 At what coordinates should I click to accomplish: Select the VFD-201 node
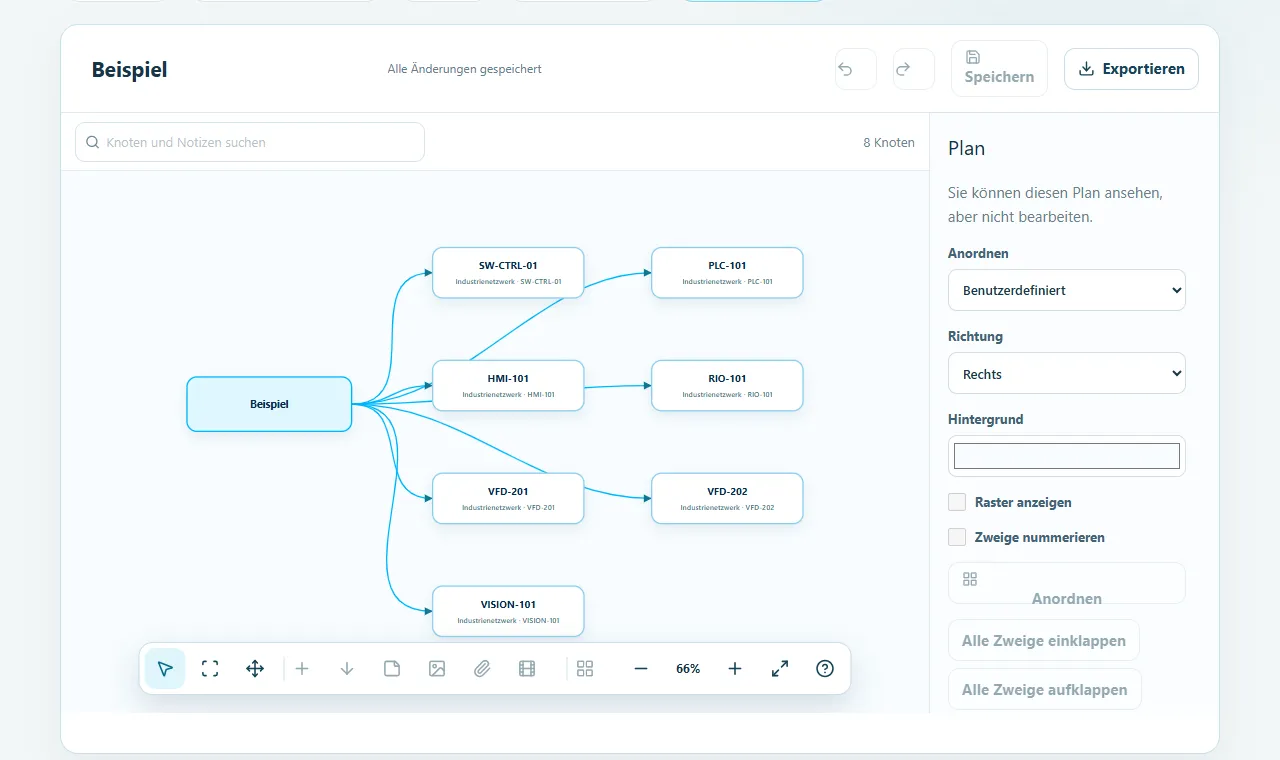(x=508, y=498)
